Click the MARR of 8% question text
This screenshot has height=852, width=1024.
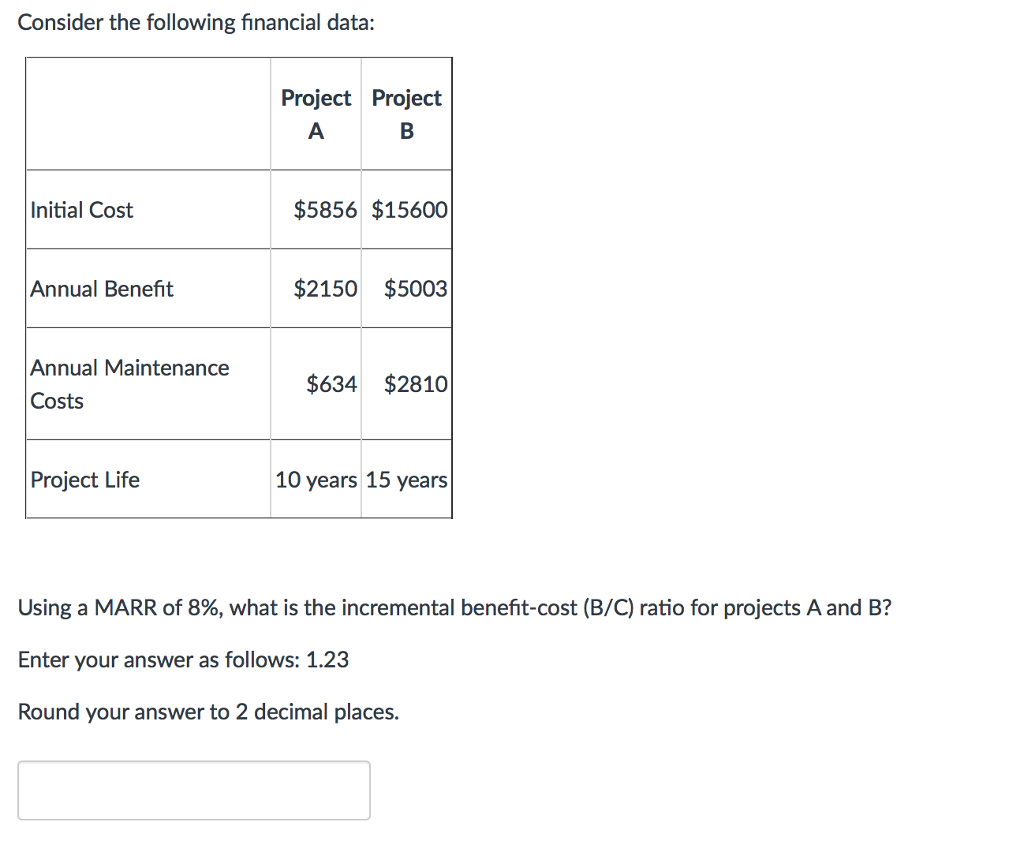[455, 607]
